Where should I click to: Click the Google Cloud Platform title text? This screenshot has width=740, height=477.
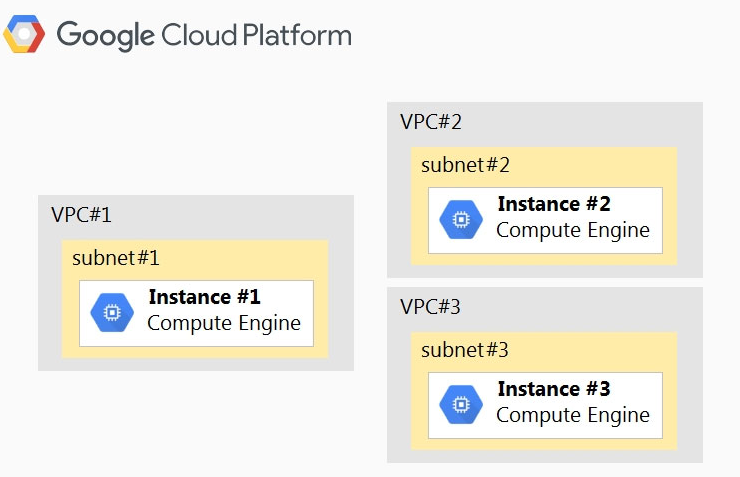204,35
